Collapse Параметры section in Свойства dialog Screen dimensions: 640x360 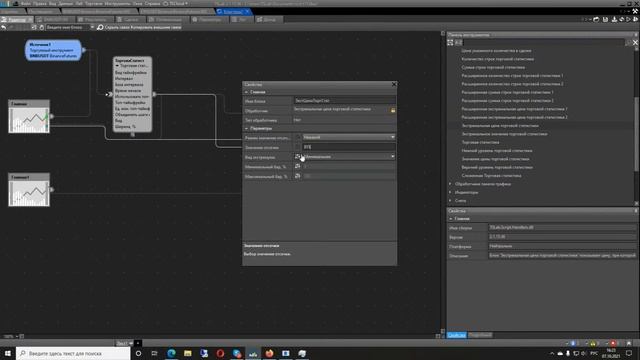click(246, 129)
